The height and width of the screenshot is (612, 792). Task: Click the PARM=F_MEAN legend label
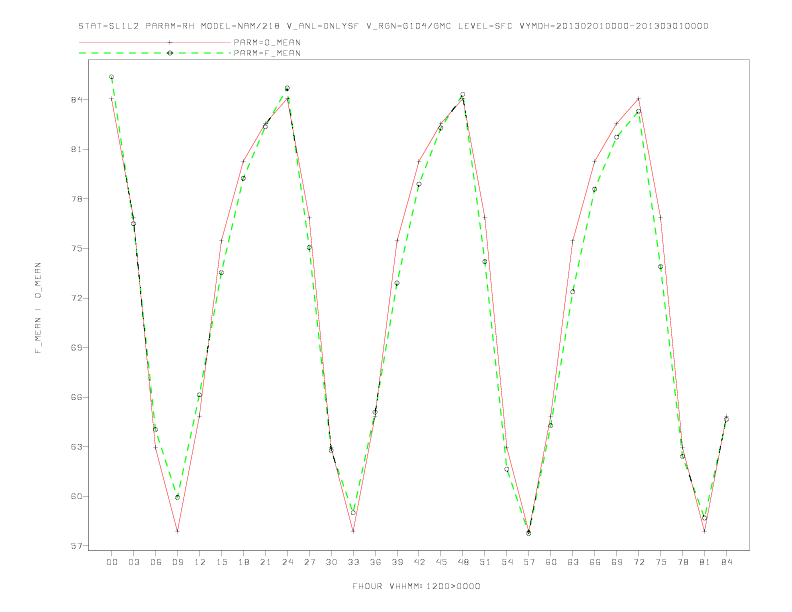click(267, 53)
